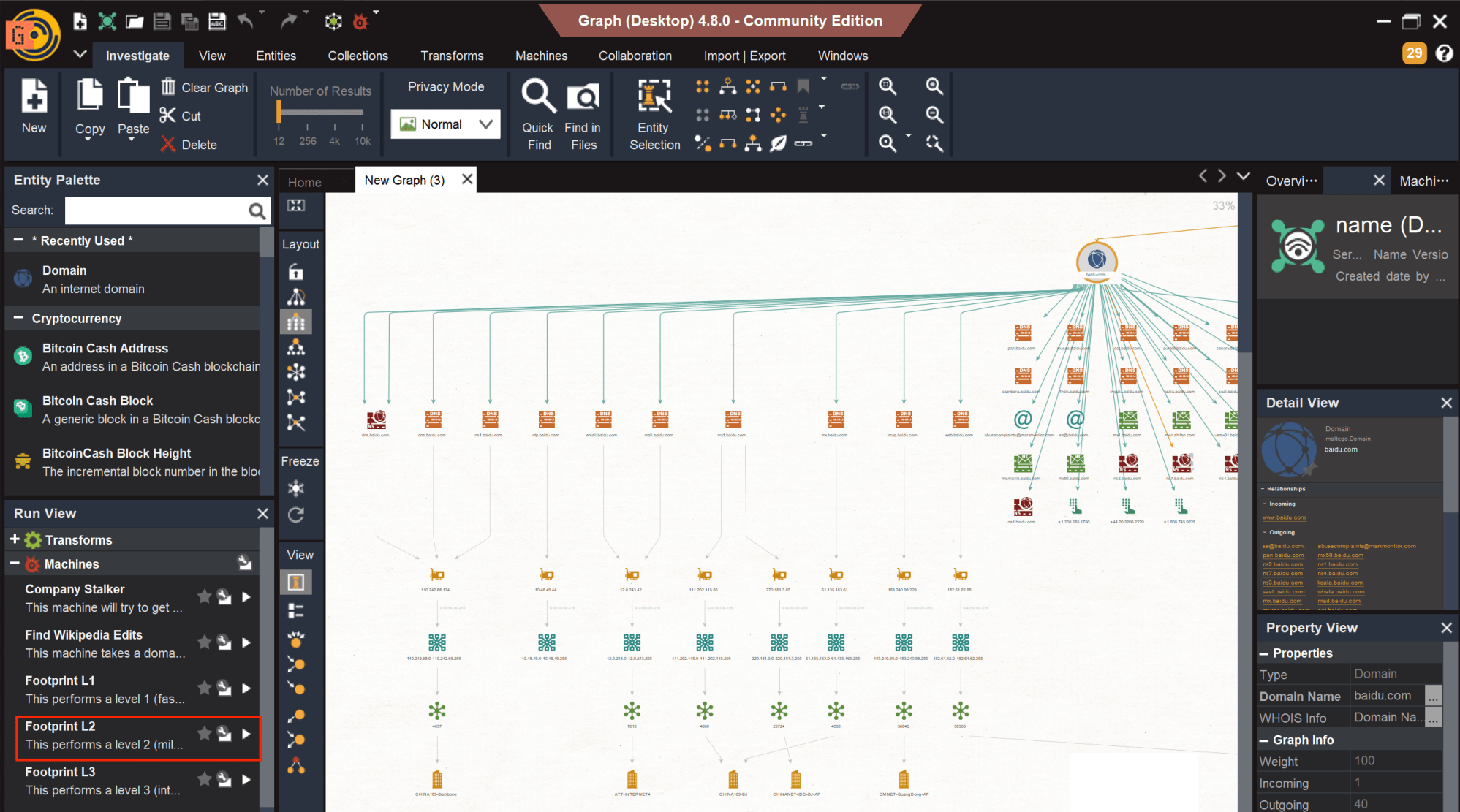Favorite the Company Stalker machine star
This screenshot has height=812, width=1460.
205,596
